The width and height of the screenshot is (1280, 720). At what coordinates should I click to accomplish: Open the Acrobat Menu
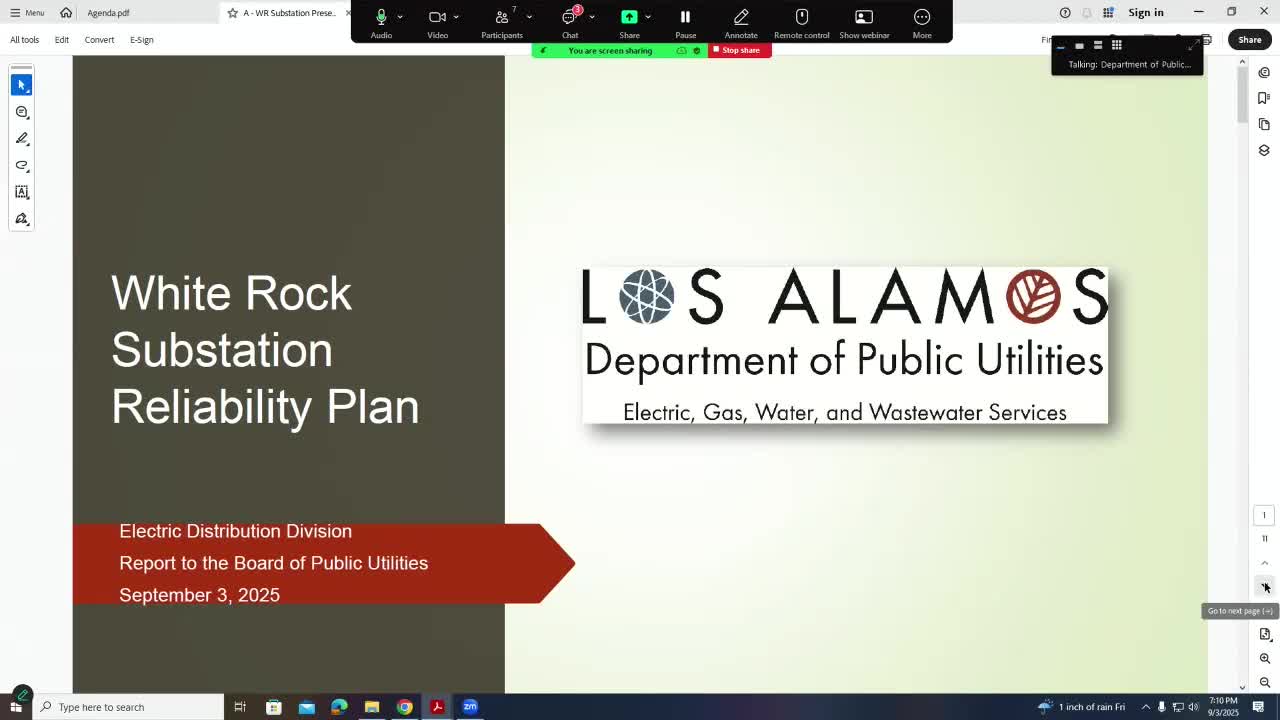[27, 13]
